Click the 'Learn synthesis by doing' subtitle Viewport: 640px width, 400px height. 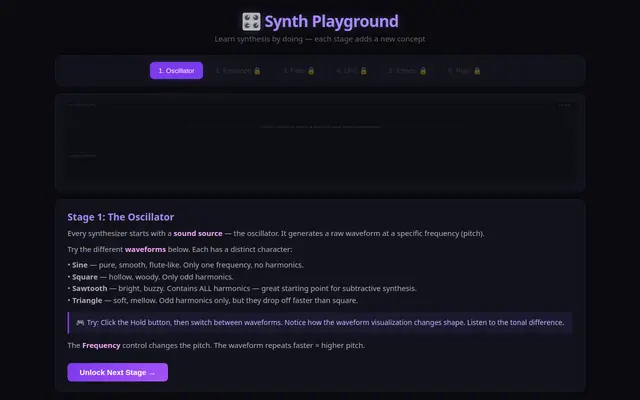pos(320,39)
